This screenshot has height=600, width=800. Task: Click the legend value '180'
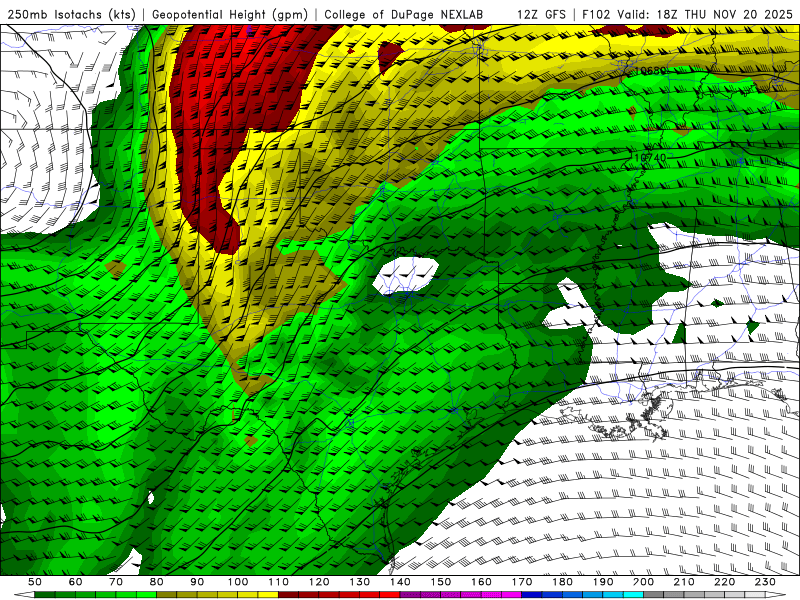562,582
